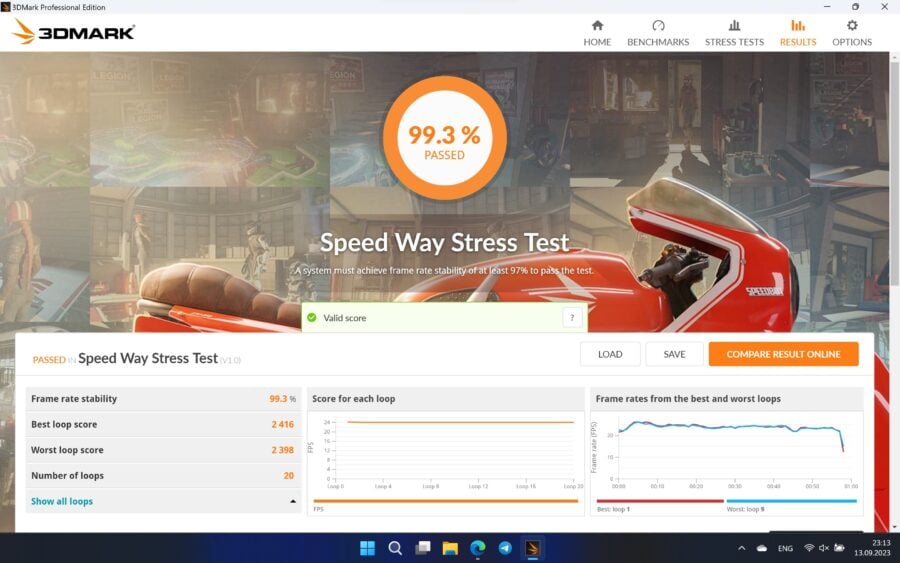The image size is (900, 563).
Task: Open File Explorer from the taskbar
Action: coord(450,548)
